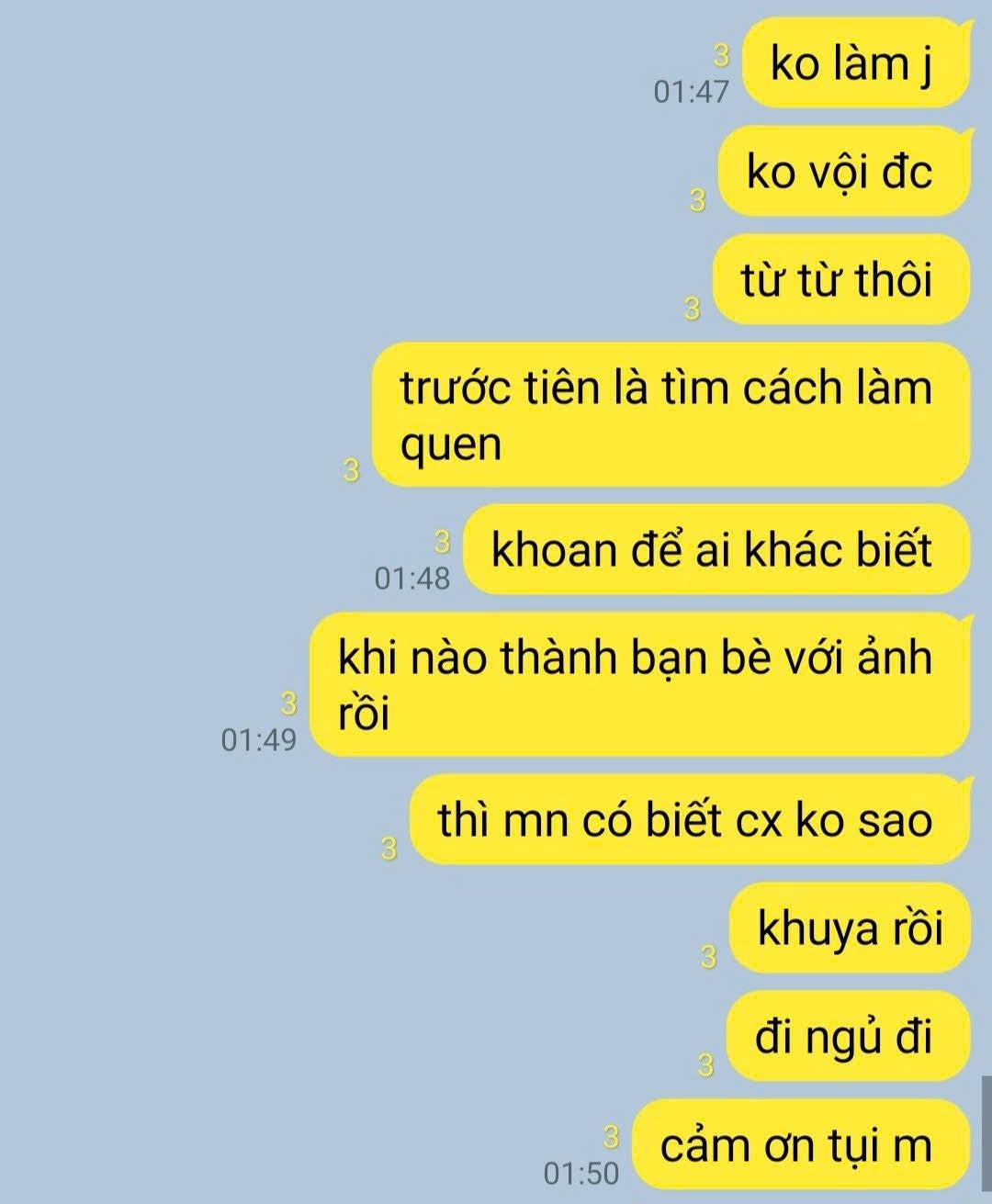Tap read count beside 'ko vội đc'

tap(698, 200)
